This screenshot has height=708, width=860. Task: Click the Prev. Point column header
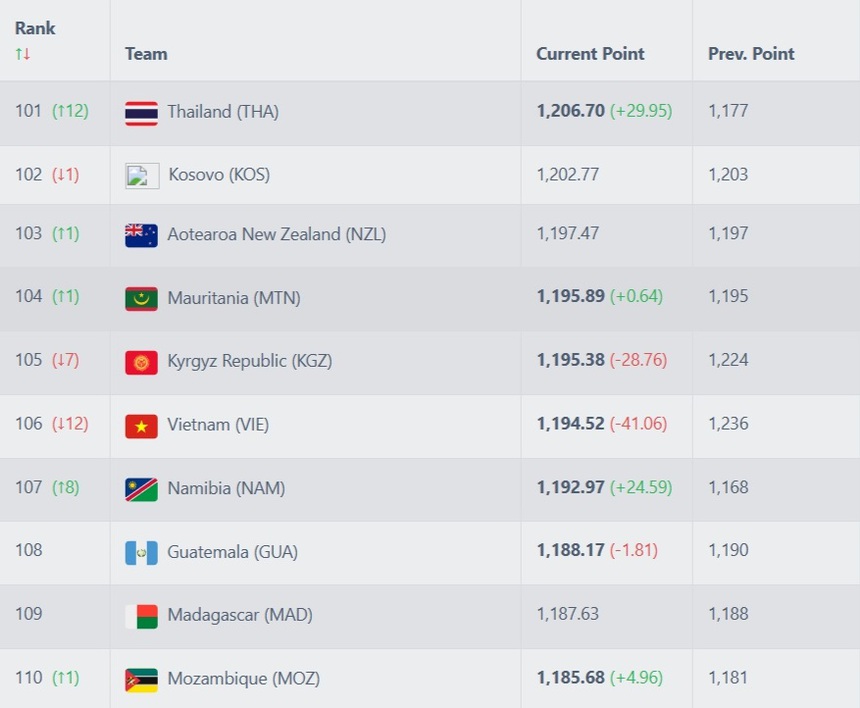pos(751,54)
